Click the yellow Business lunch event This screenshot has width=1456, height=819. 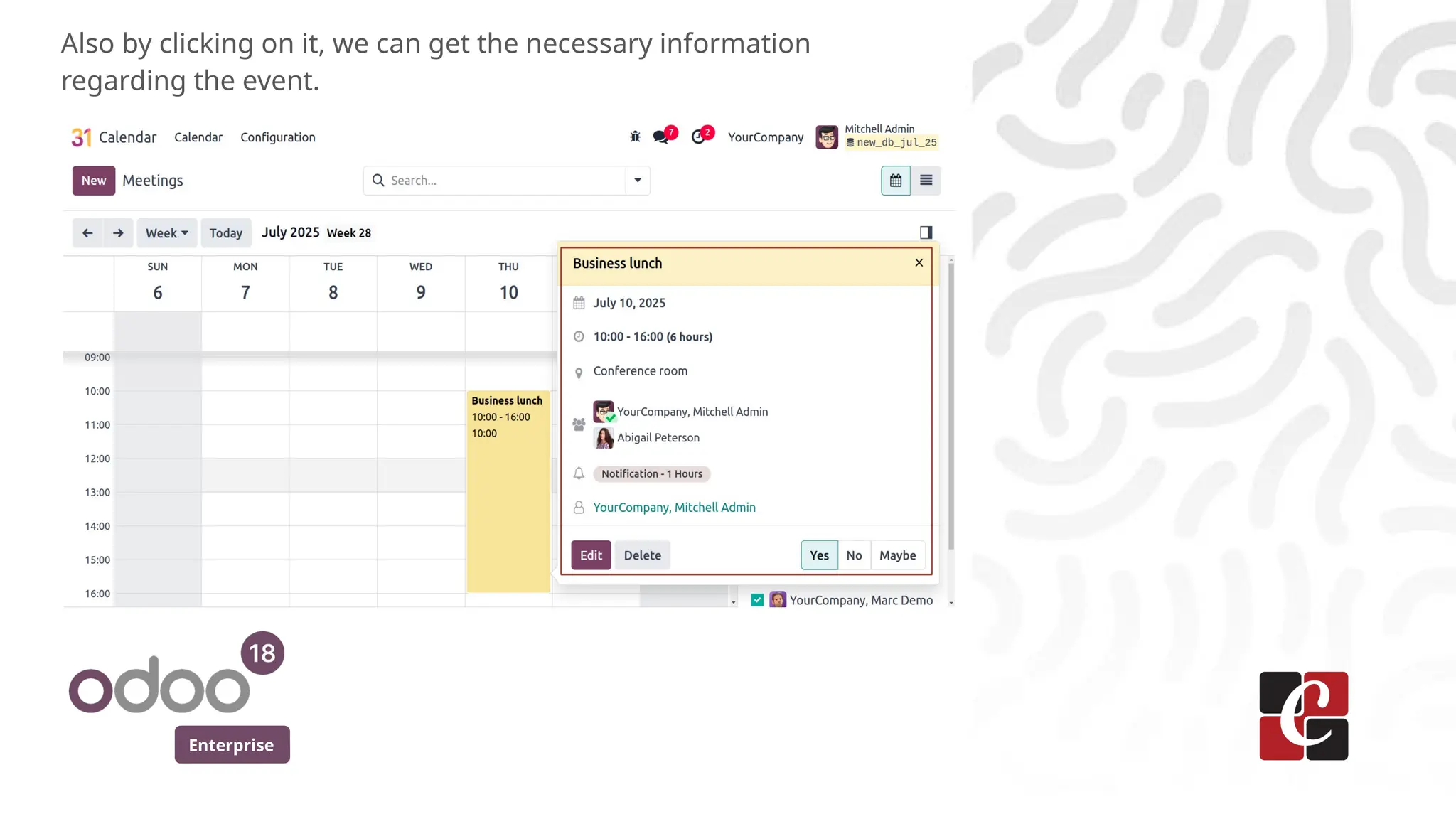[x=508, y=498]
